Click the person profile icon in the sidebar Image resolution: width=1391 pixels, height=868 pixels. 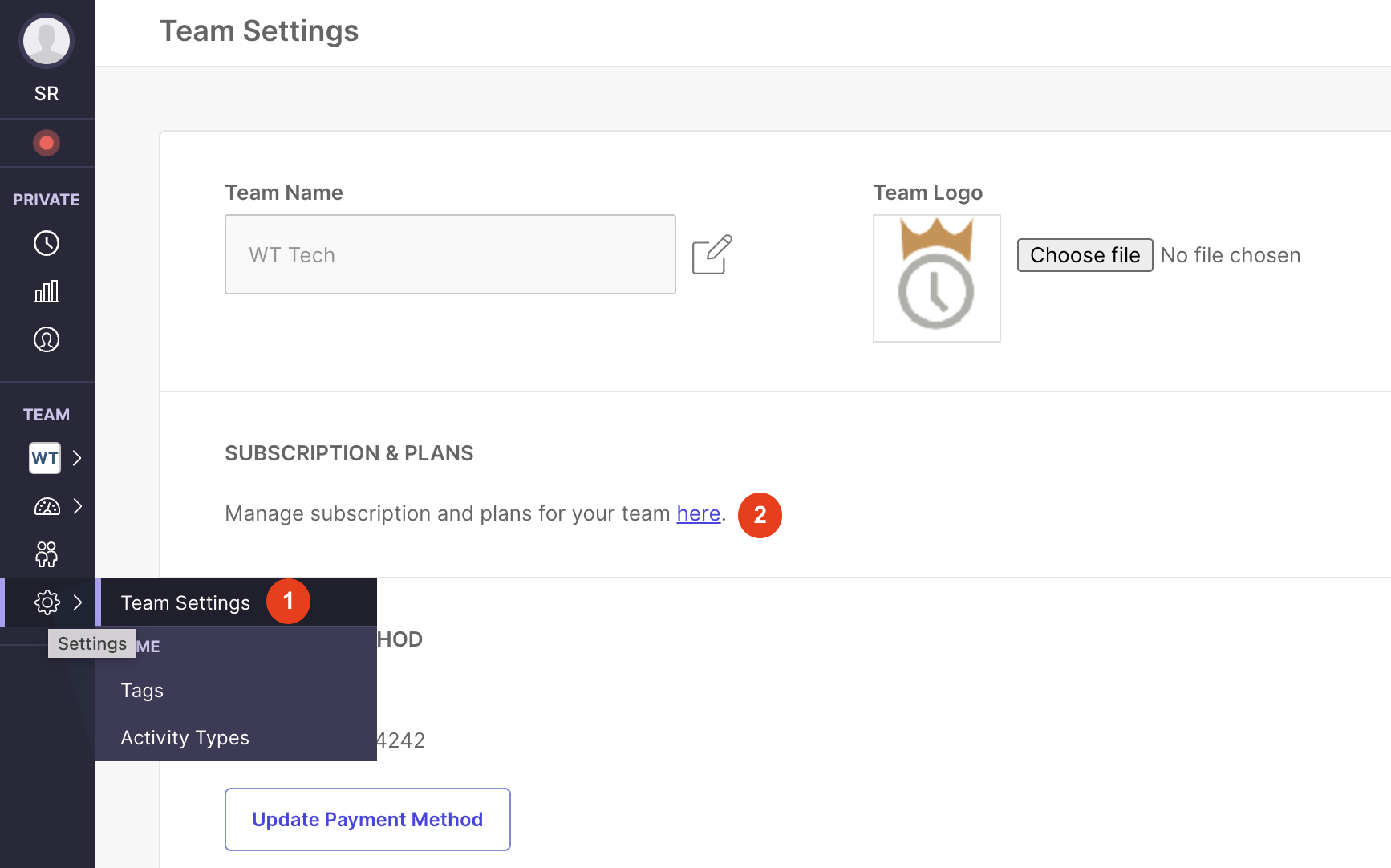click(47, 339)
